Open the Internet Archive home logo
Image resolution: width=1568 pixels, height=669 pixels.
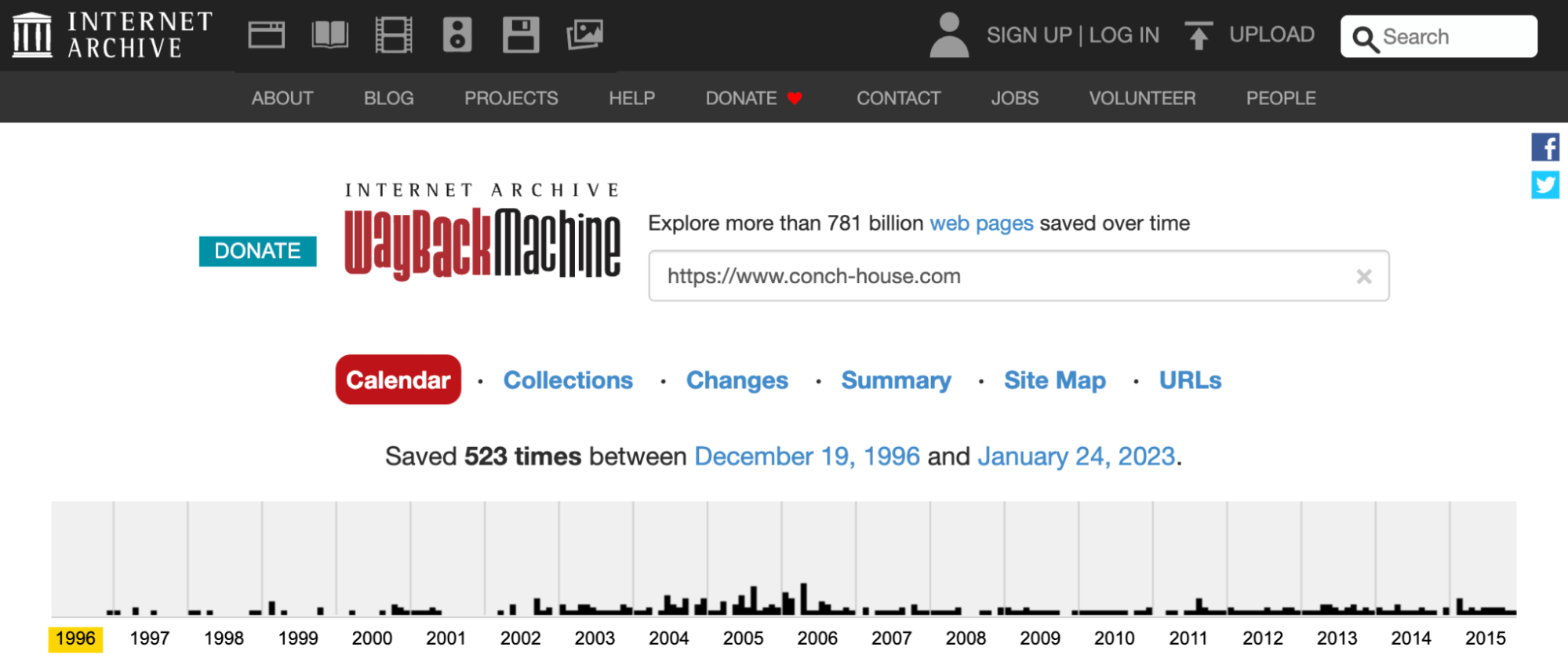point(113,35)
